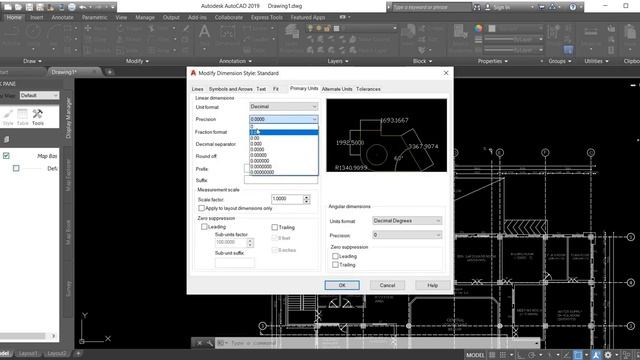This screenshot has height=360, width=640.
Task: Click the Sign In user icon
Action: 487,7
